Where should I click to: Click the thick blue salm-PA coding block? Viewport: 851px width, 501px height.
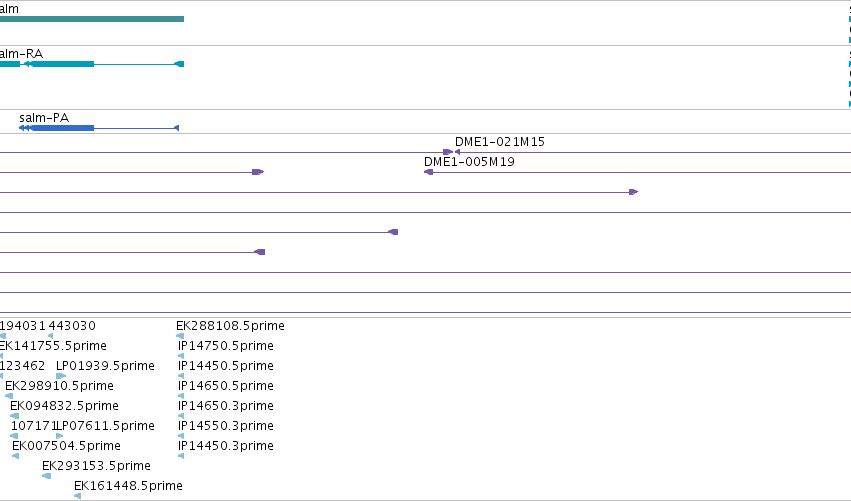point(62,128)
